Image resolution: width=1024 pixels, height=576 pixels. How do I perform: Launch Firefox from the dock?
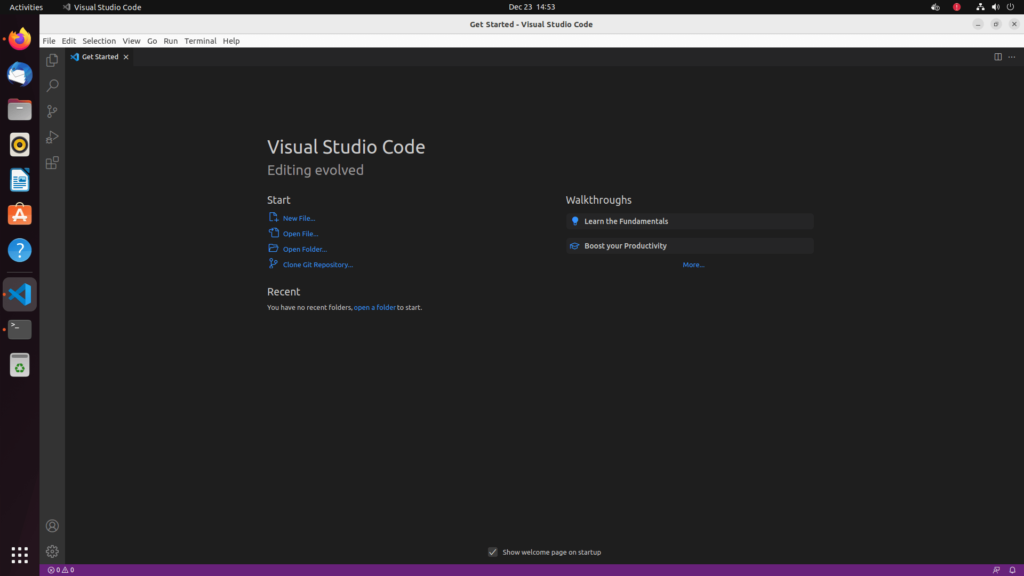[x=19, y=38]
